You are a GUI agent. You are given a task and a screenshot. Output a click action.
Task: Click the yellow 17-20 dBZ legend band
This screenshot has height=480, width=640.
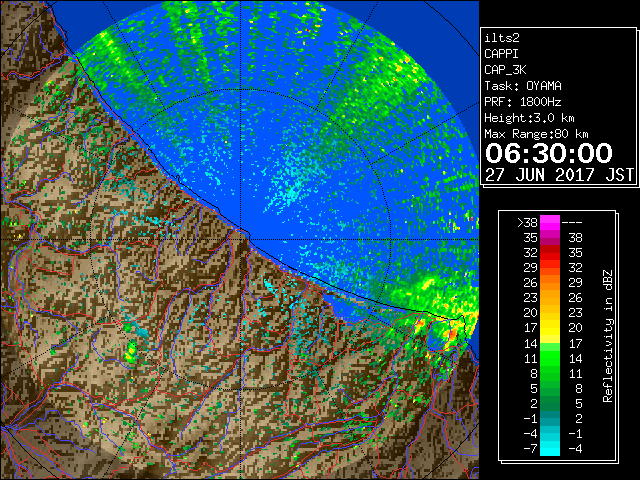pos(550,328)
